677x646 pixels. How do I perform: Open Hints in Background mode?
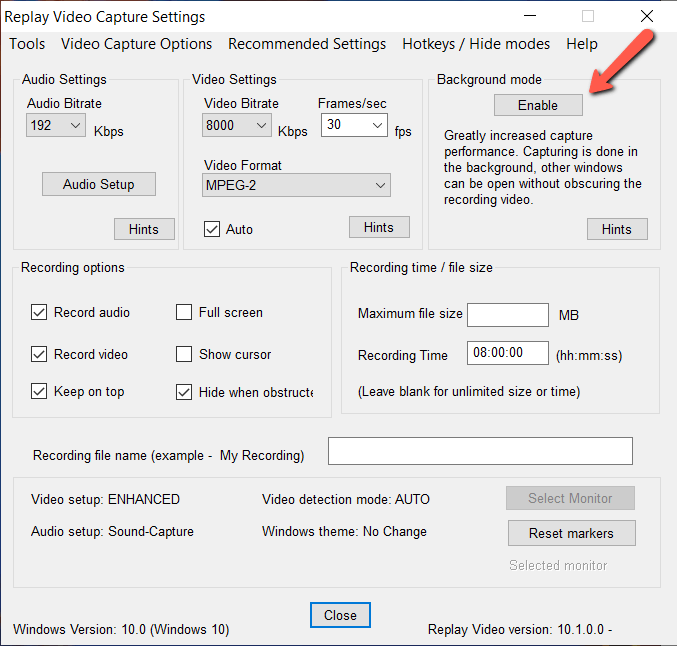617,229
